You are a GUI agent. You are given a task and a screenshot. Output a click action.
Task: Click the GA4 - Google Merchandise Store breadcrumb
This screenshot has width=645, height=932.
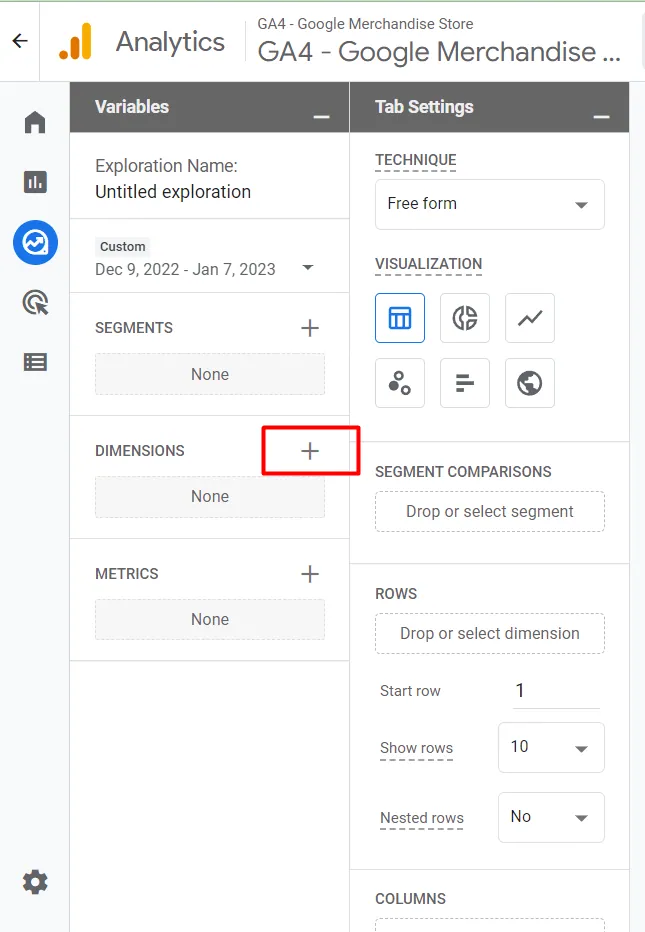pos(365,24)
